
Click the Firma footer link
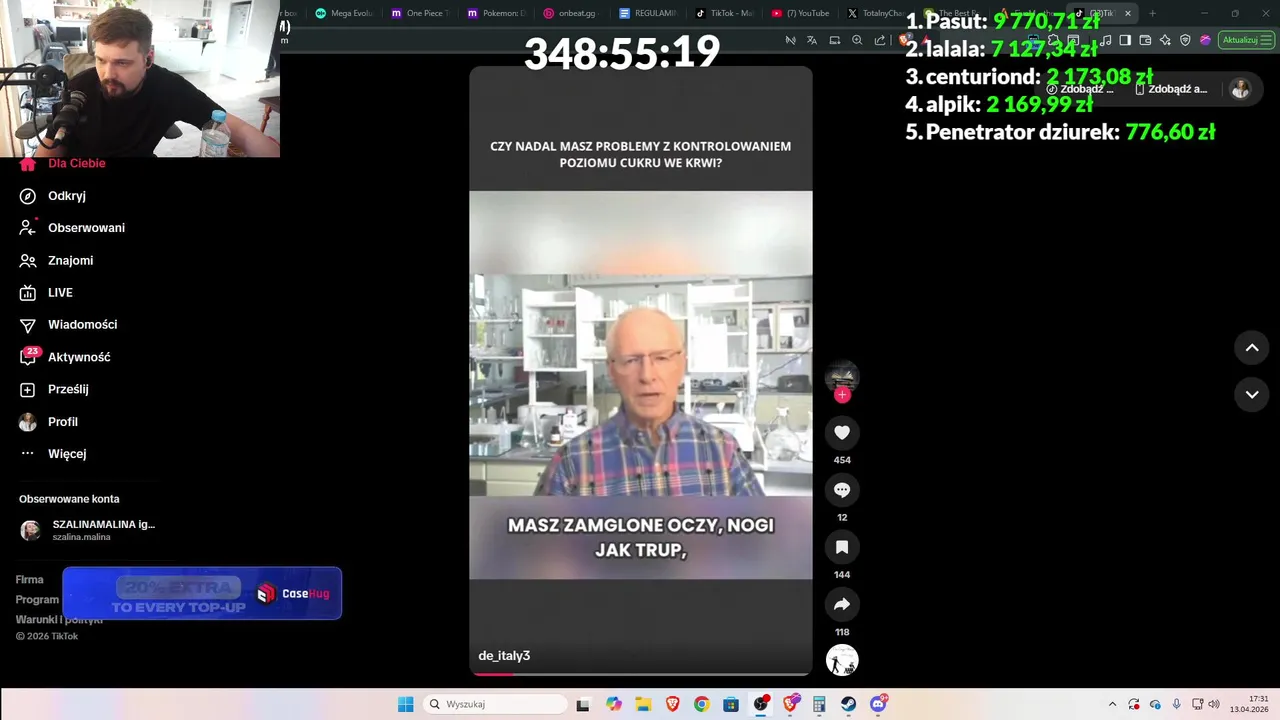(x=30, y=580)
